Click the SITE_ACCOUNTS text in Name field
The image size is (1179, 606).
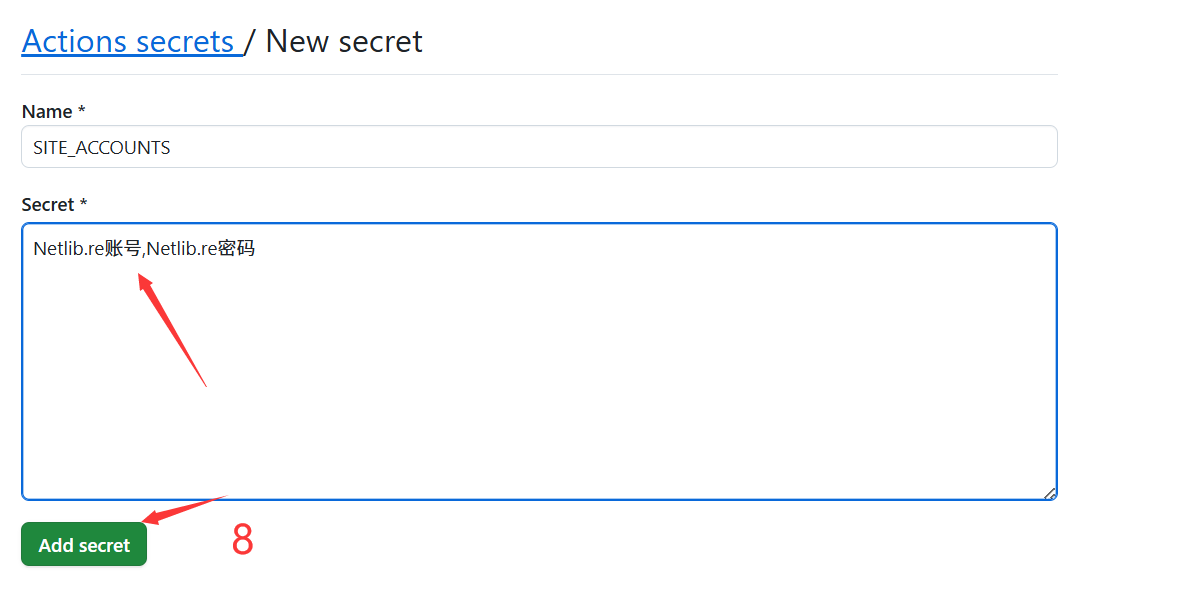pos(102,148)
